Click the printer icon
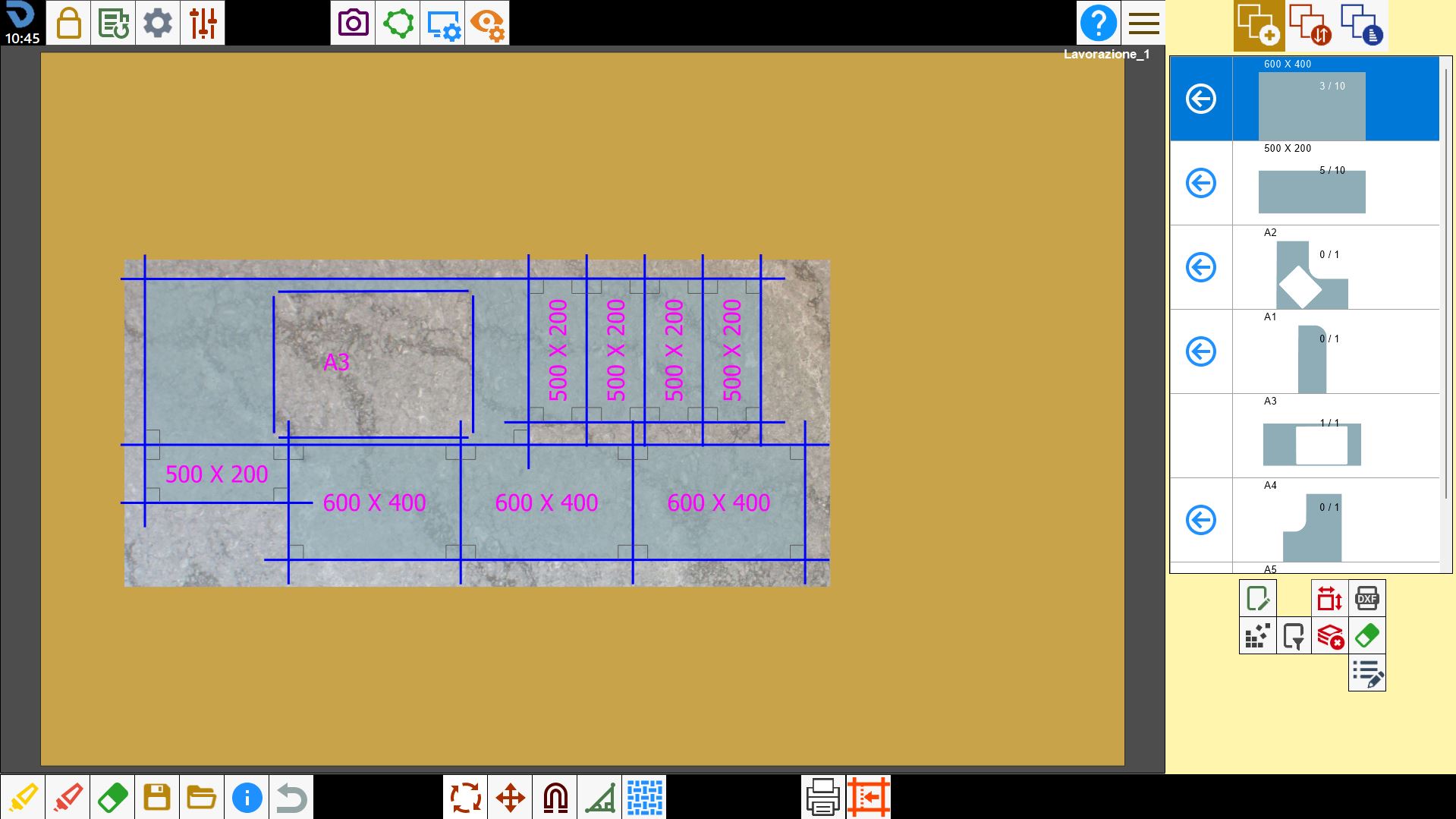 [x=823, y=797]
